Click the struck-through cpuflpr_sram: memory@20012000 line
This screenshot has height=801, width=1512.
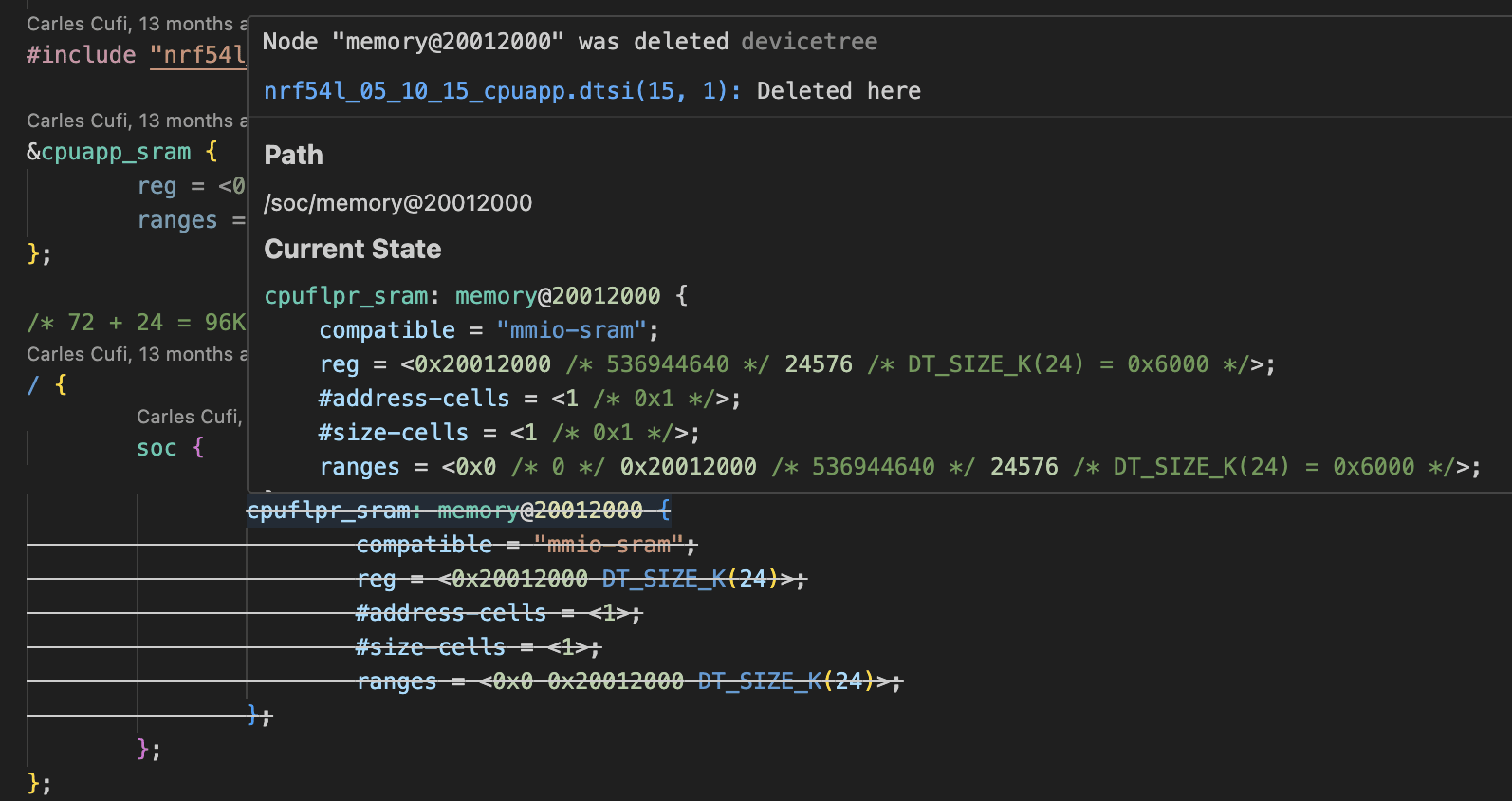[x=459, y=511]
